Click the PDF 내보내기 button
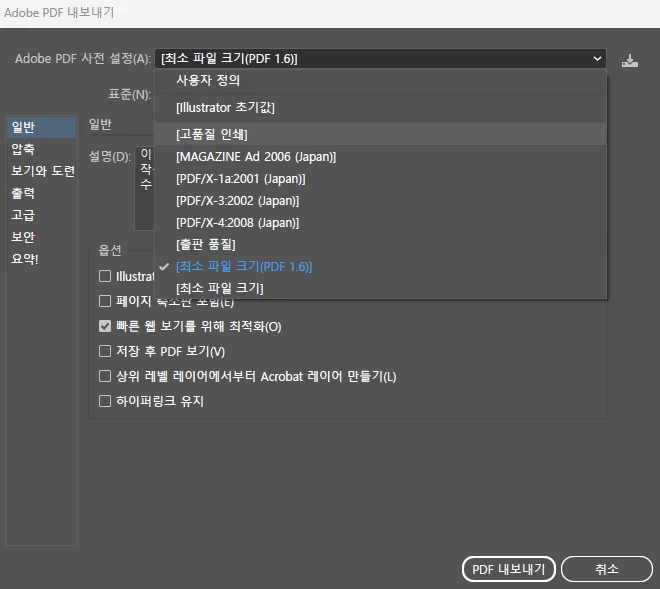The height and width of the screenshot is (589, 660). 508,569
